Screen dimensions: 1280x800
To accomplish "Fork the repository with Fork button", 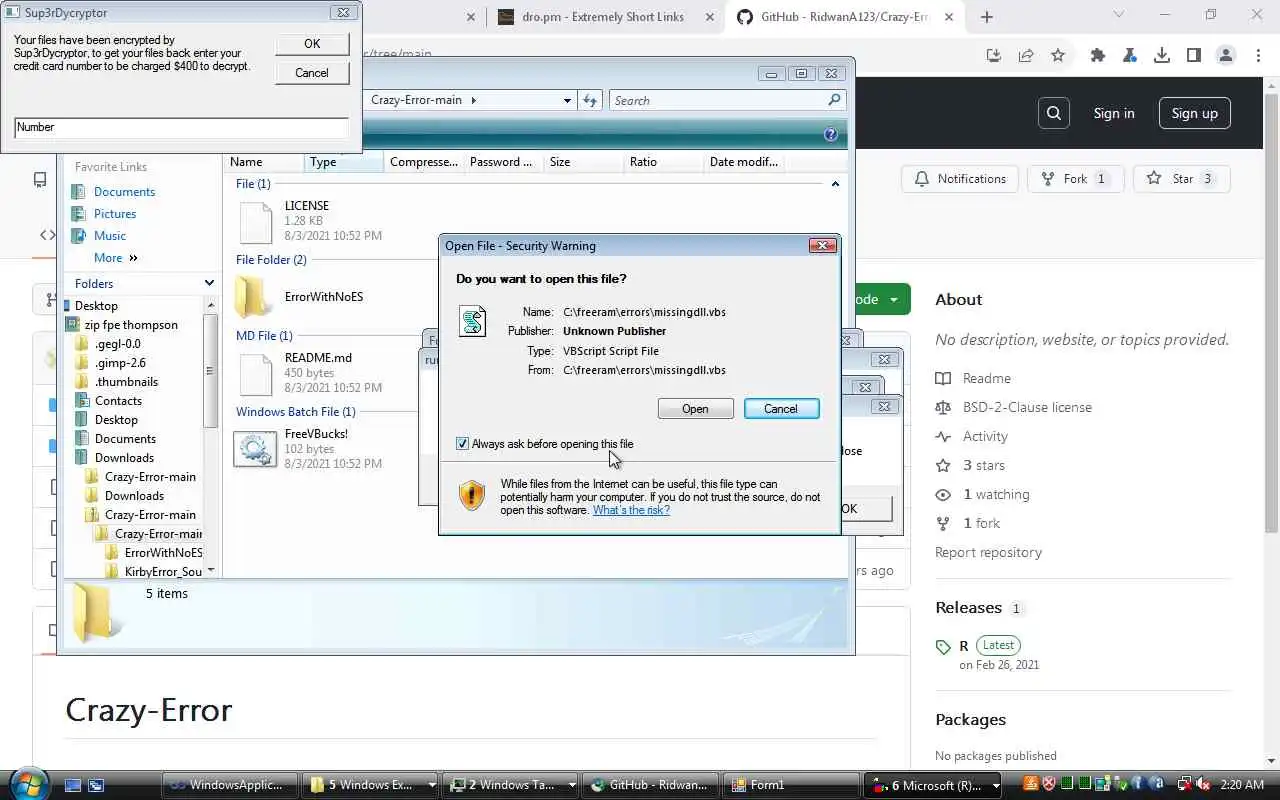I will tap(1075, 179).
